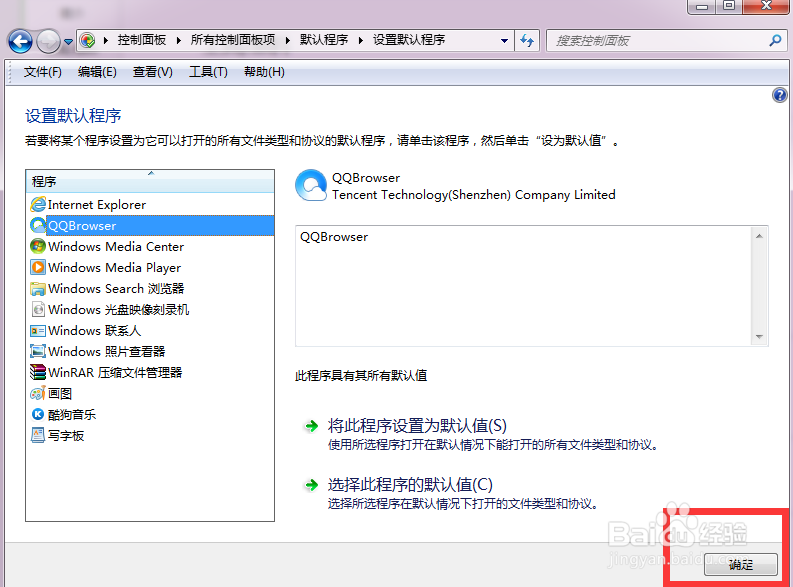Image resolution: width=793 pixels, height=587 pixels.
Task: Click the Control Panel icon in address bar
Action: [87, 40]
